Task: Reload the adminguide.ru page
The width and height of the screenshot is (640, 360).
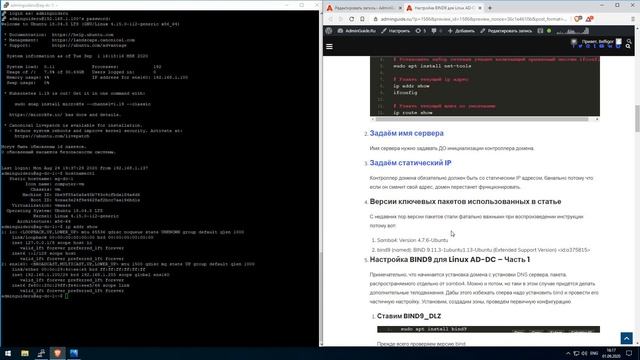Action: coord(351,19)
